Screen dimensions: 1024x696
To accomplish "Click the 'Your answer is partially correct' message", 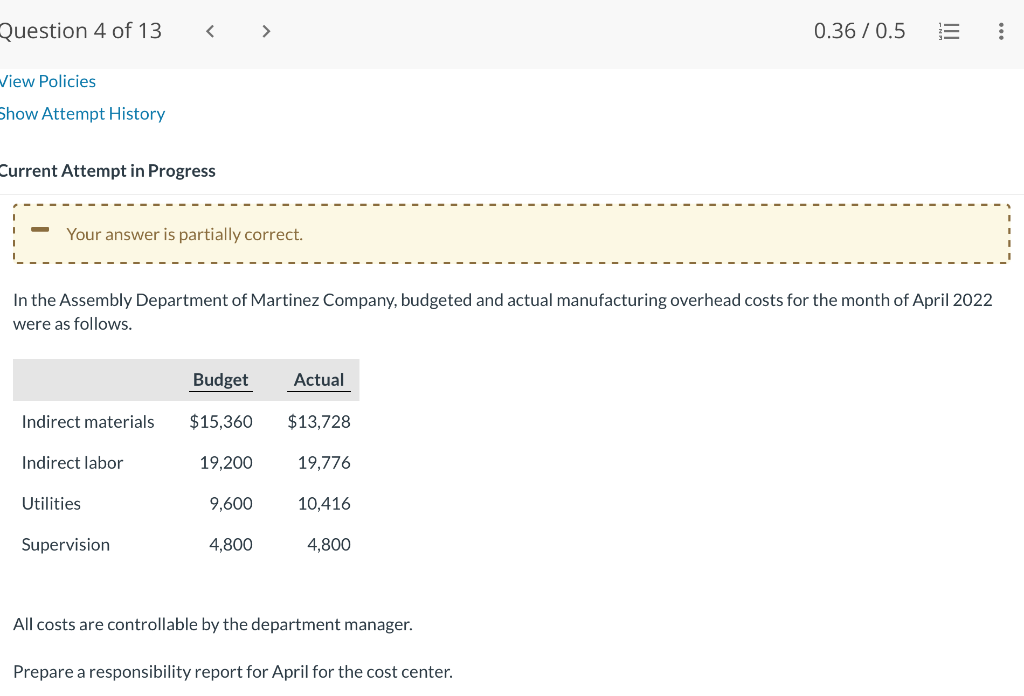I will [184, 234].
